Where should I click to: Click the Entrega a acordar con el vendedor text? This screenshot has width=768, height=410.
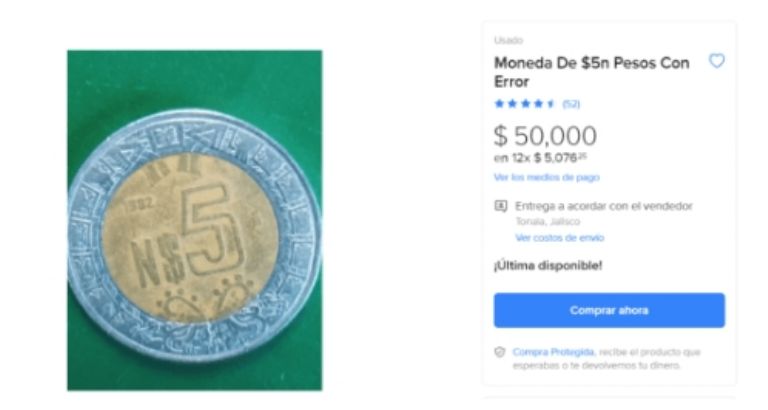click(x=604, y=206)
